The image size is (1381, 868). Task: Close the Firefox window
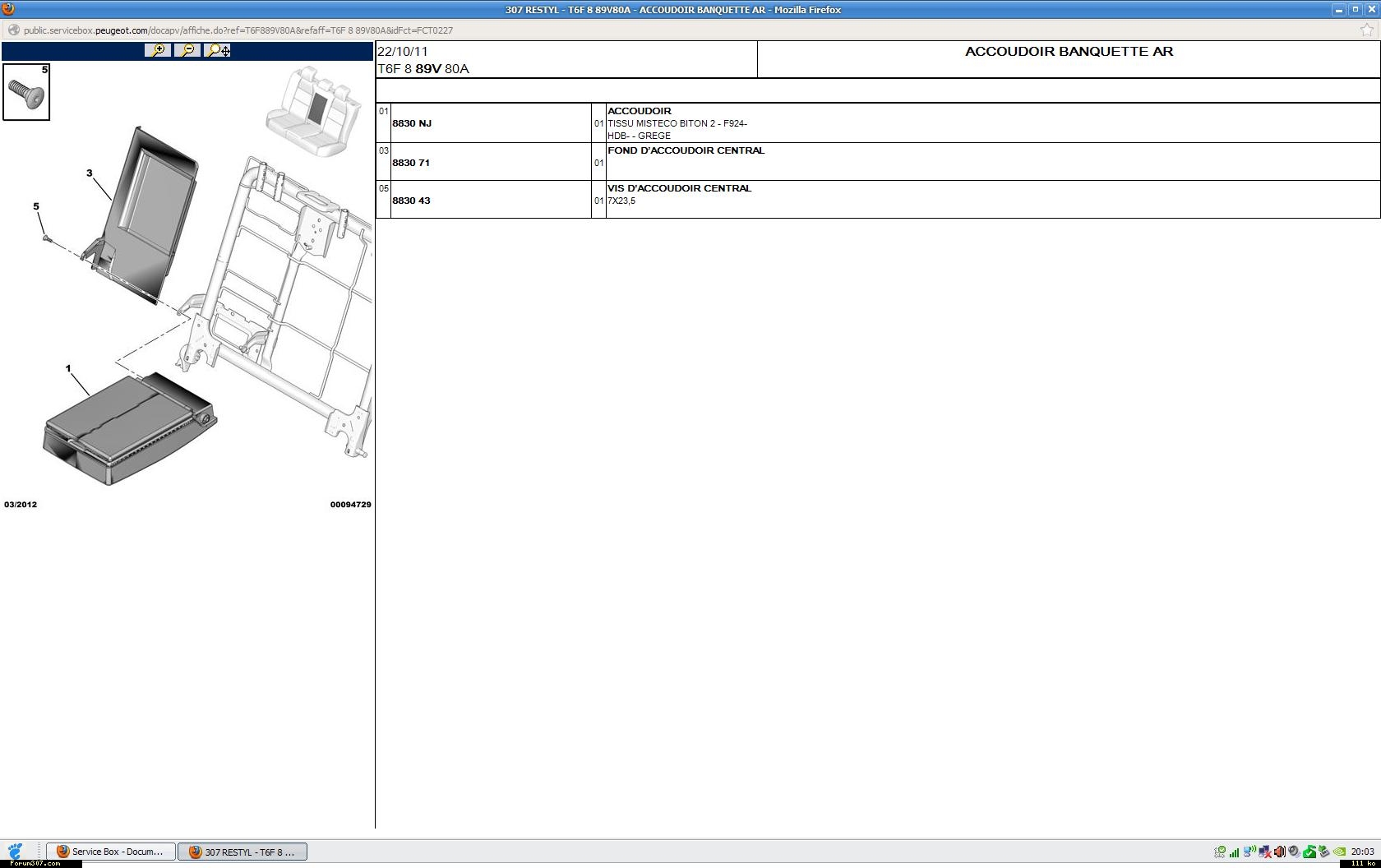click(x=1371, y=10)
